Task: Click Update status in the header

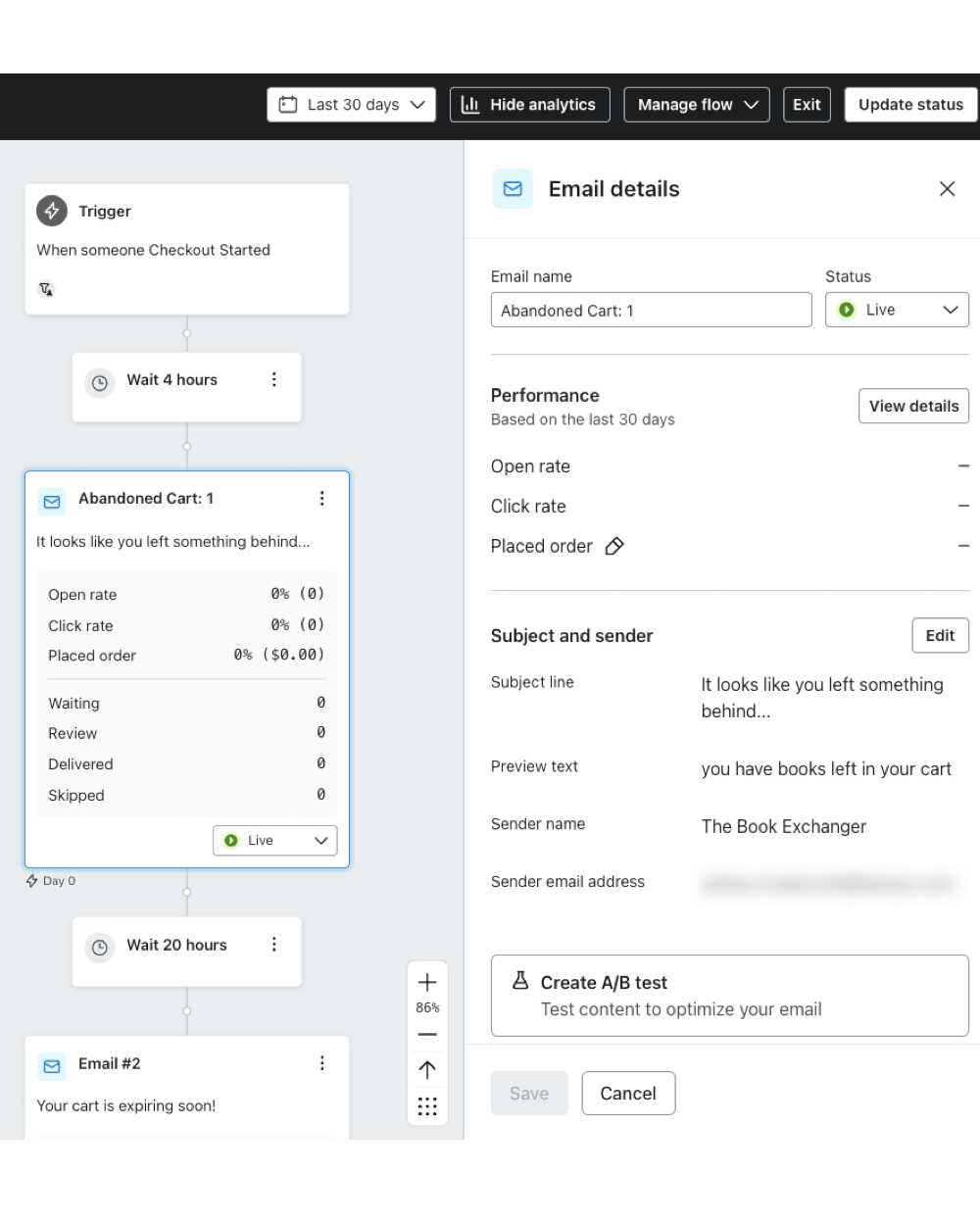Action: [x=909, y=104]
